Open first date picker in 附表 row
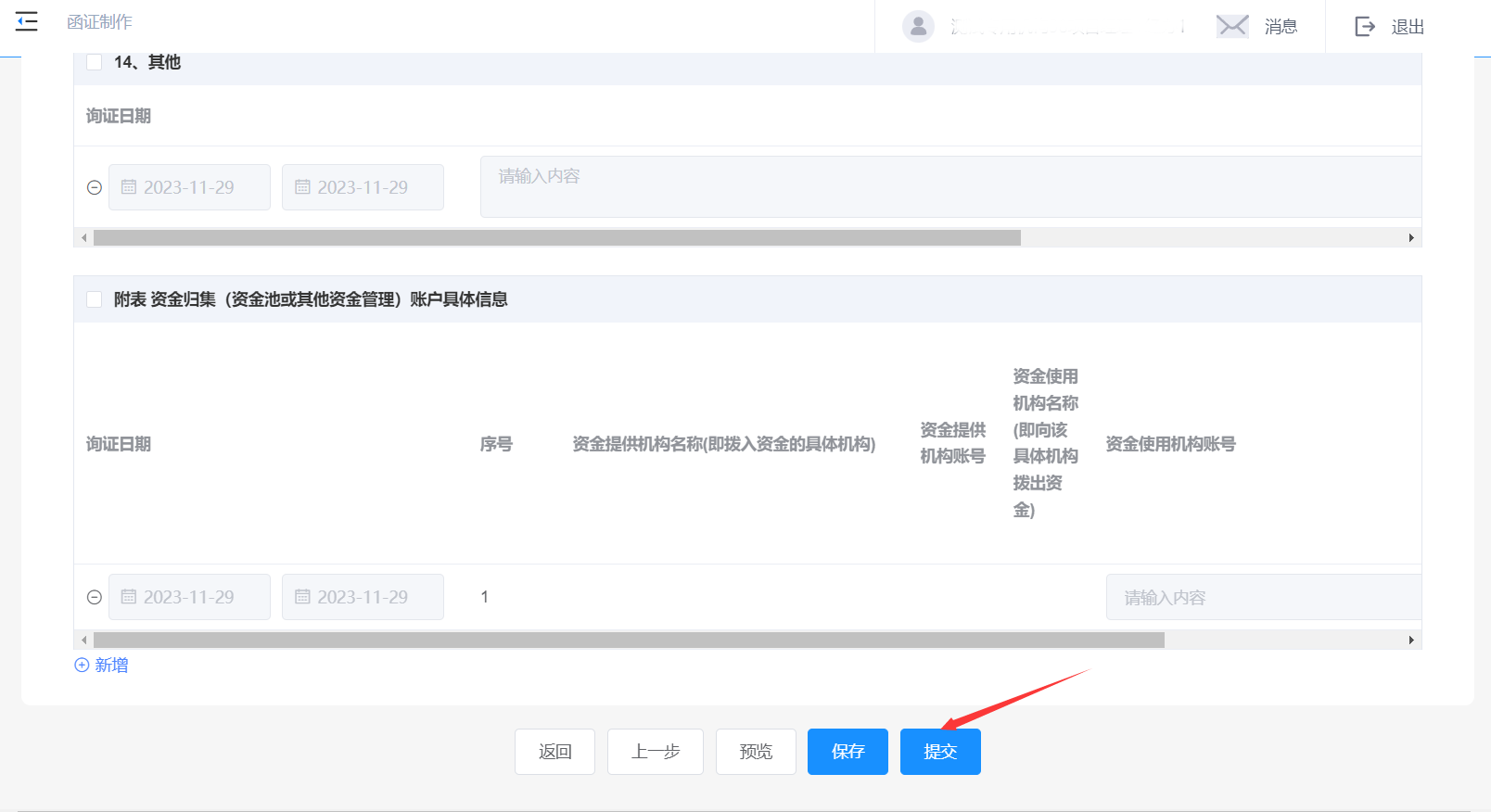The image size is (1491, 812). point(189,597)
